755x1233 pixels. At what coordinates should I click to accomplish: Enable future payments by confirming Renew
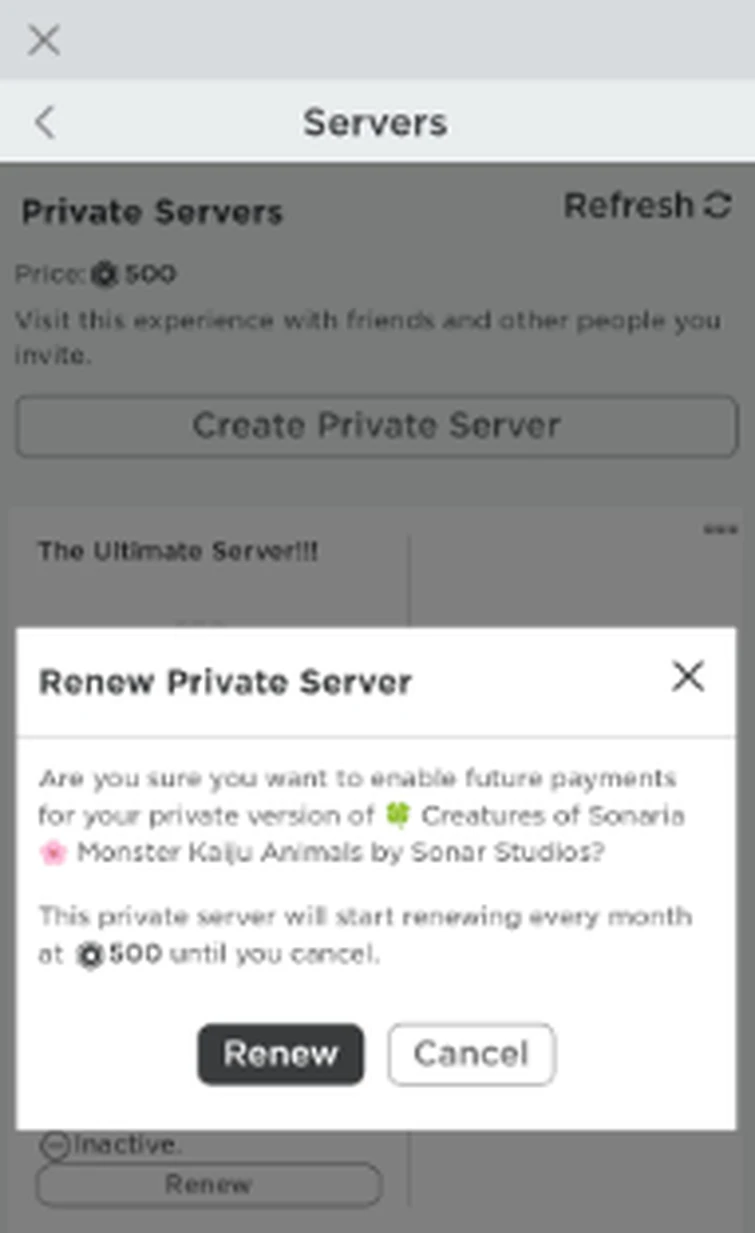coord(280,1053)
